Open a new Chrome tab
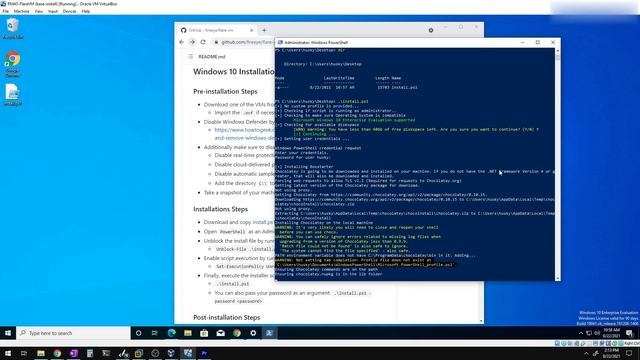 point(264,30)
